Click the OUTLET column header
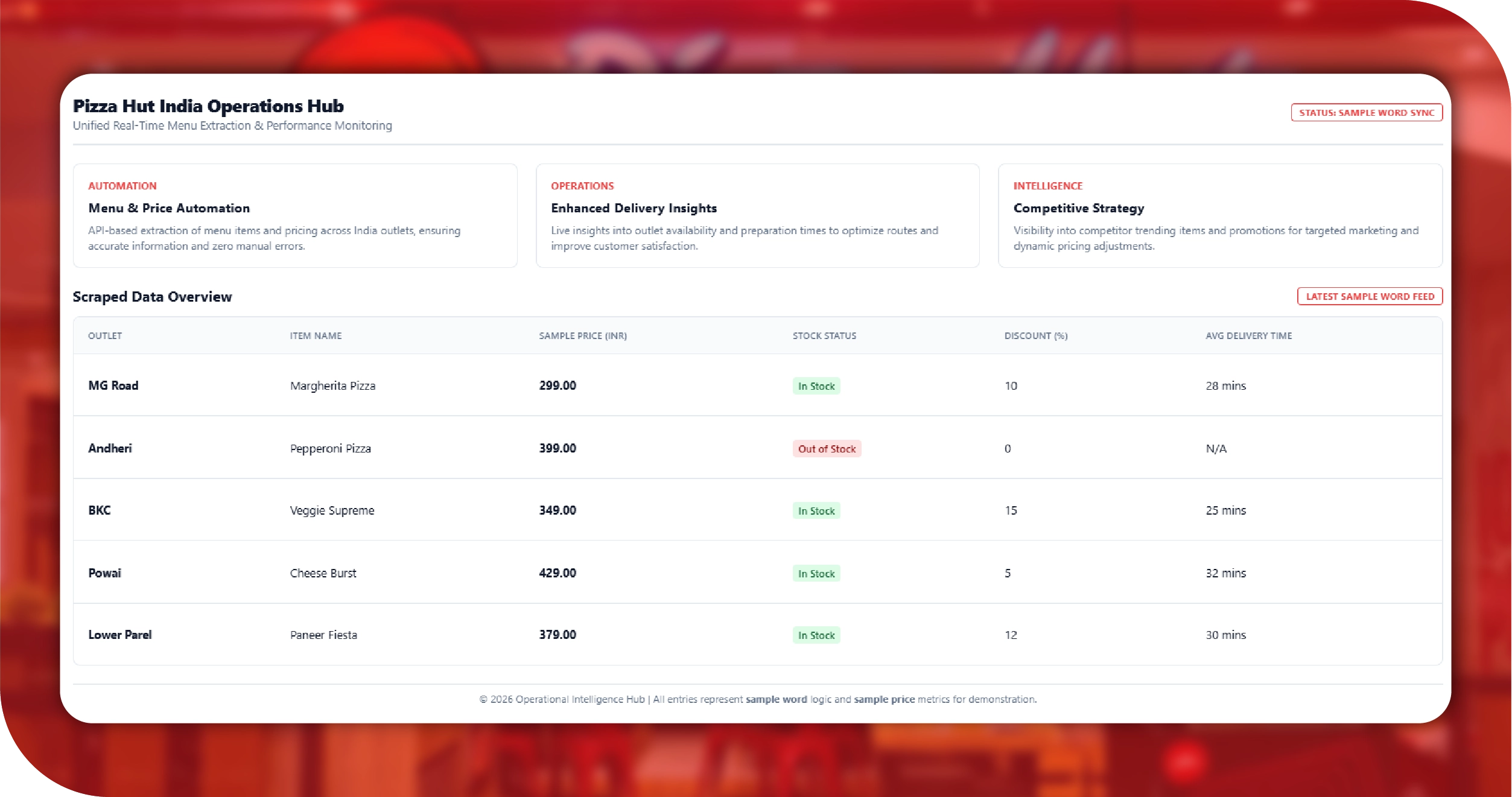Viewport: 1512px width, 797px height. click(x=105, y=336)
